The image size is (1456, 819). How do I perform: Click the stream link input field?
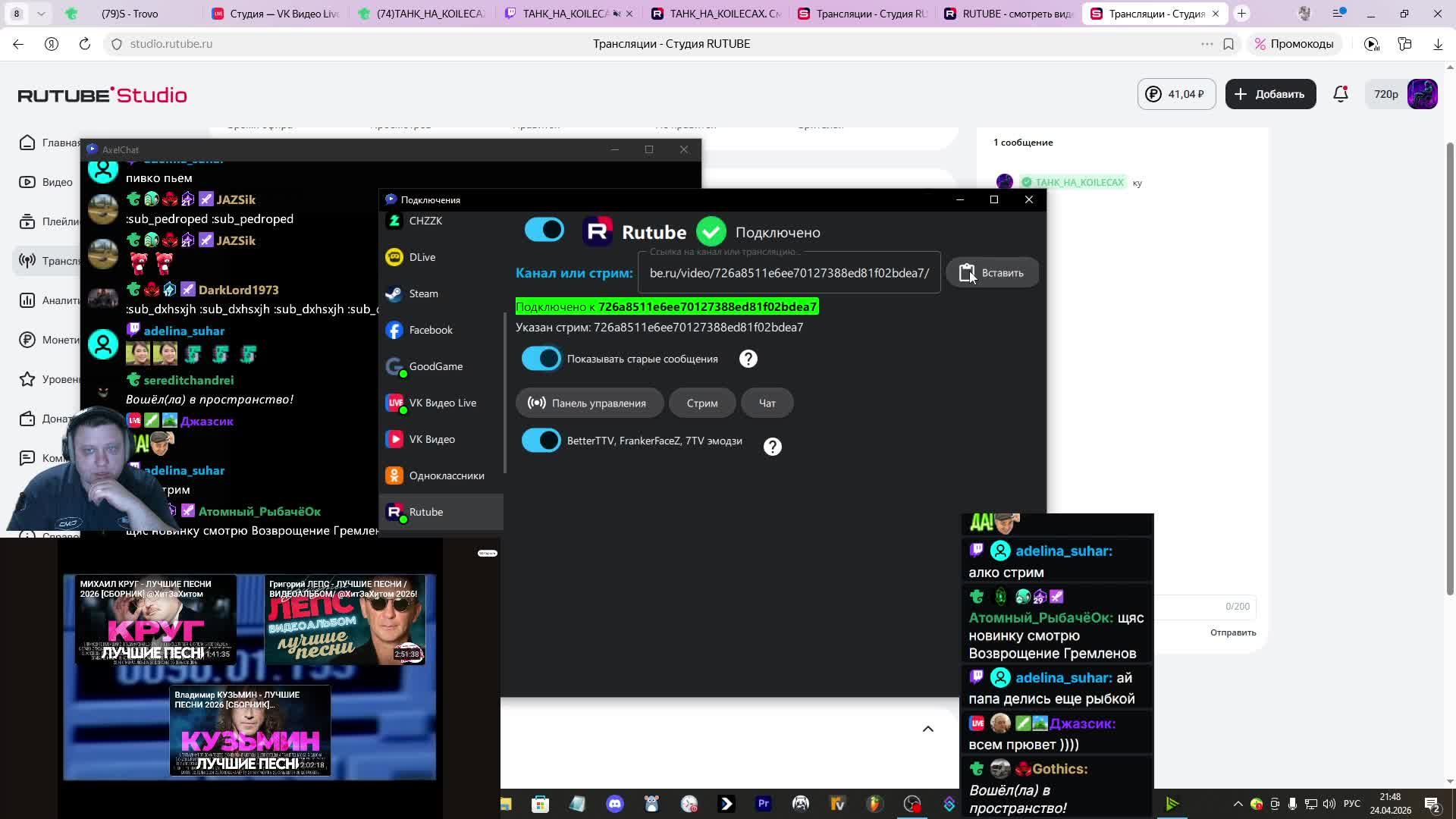[789, 273]
